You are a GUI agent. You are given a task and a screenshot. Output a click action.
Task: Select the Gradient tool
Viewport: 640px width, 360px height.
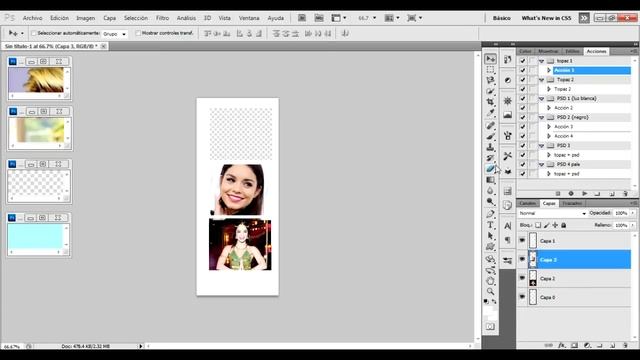click(x=490, y=180)
